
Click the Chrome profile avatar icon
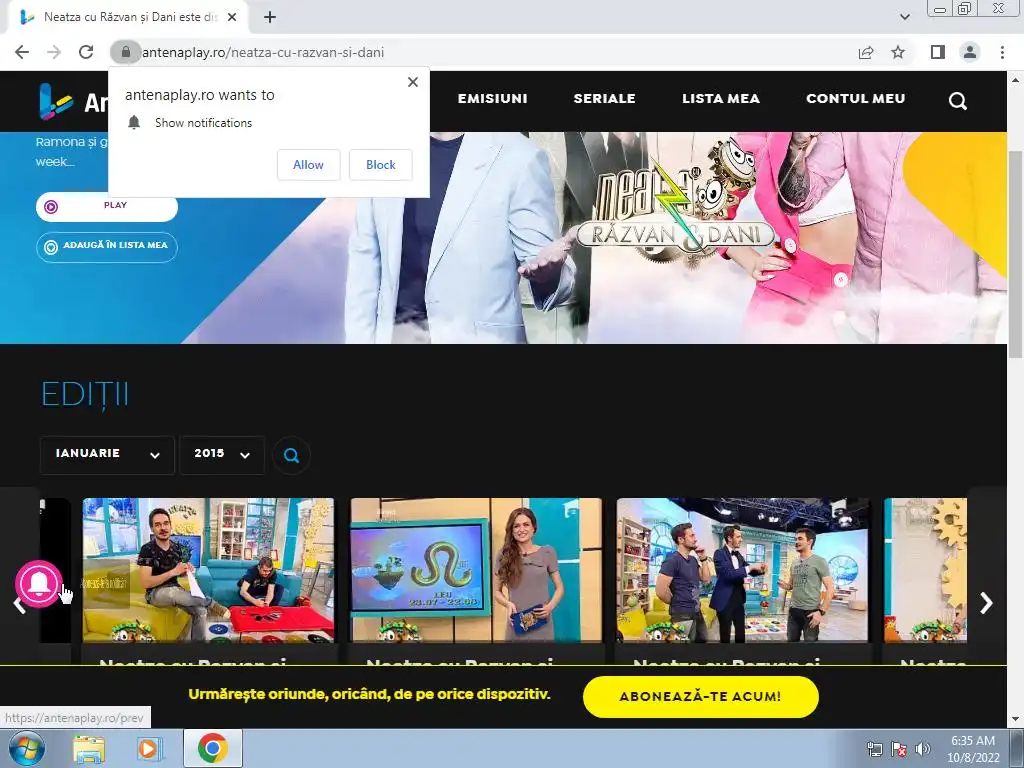click(x=970, y=52)
